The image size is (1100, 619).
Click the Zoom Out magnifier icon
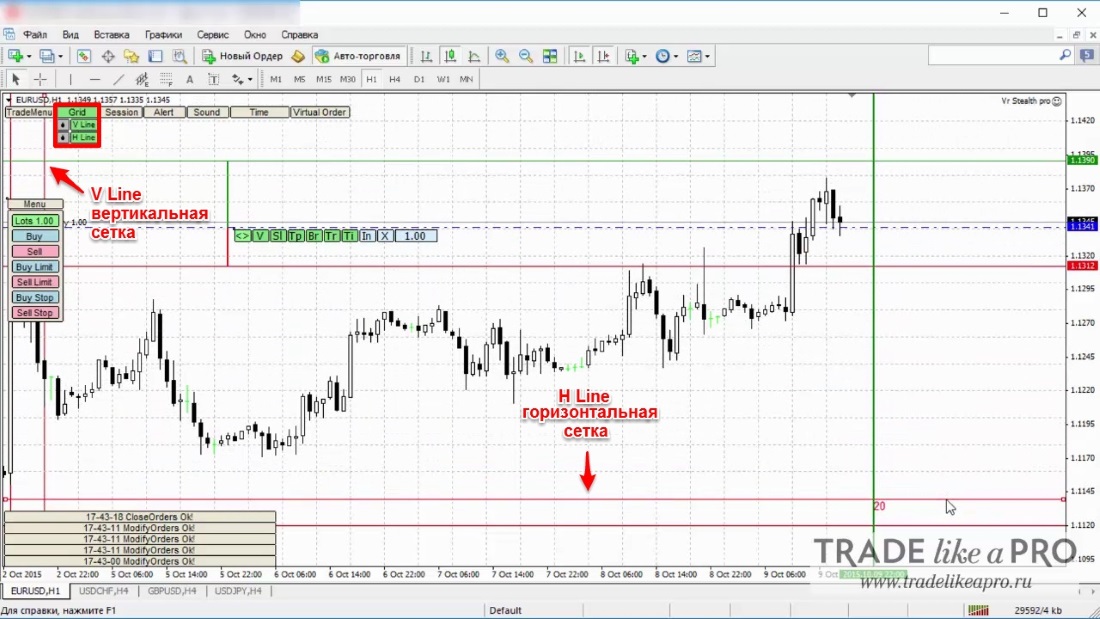click(x=525, y=56)
